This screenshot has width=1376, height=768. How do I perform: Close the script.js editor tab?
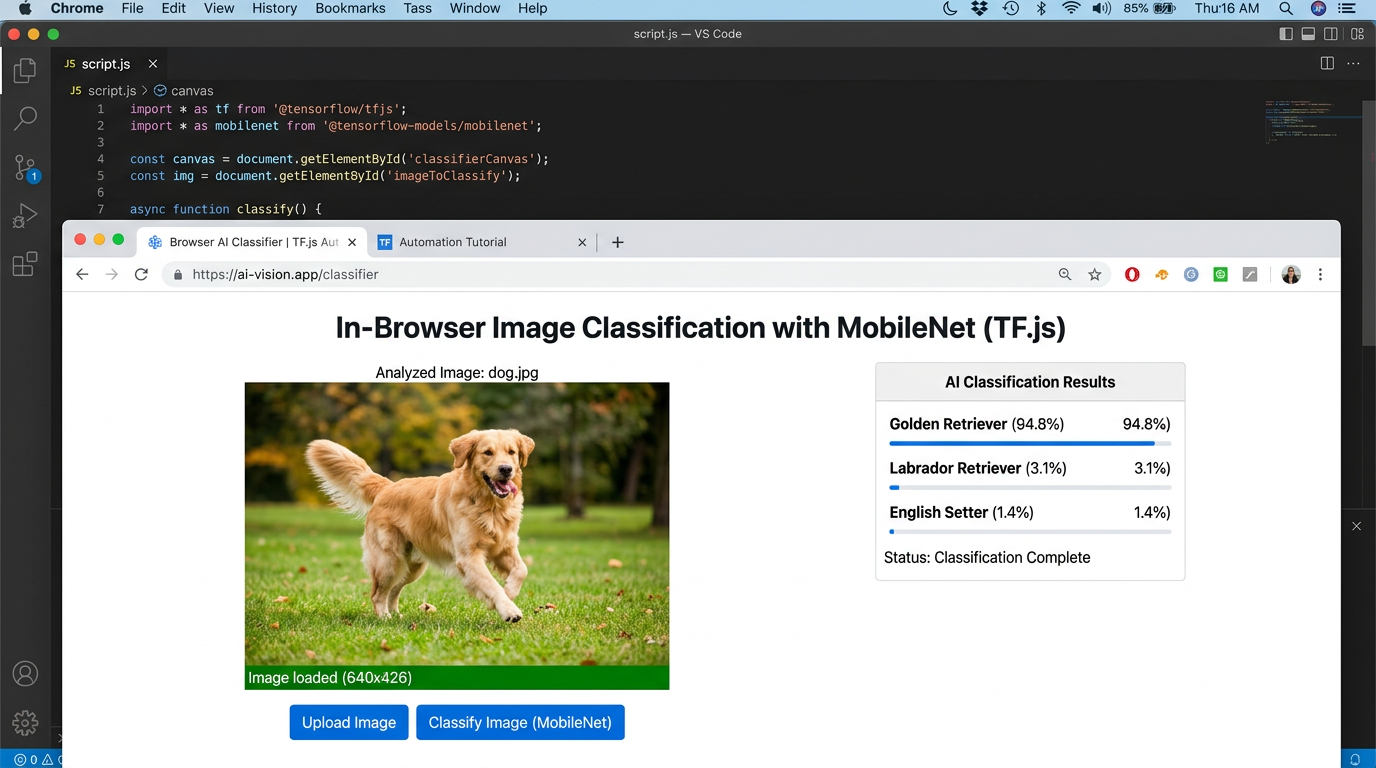coord(153,64)
